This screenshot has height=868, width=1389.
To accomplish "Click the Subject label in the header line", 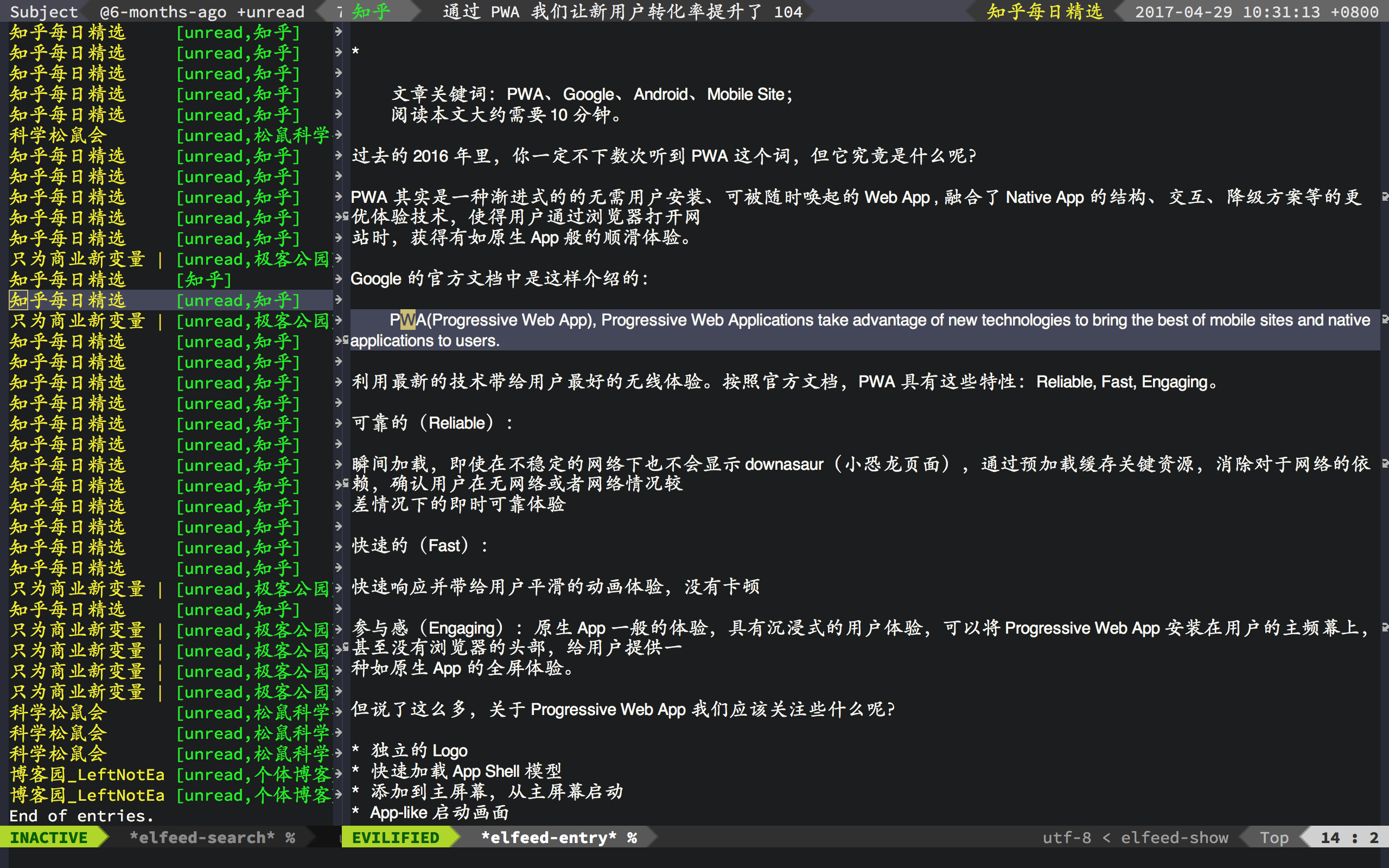I will (x=43, y=11).
